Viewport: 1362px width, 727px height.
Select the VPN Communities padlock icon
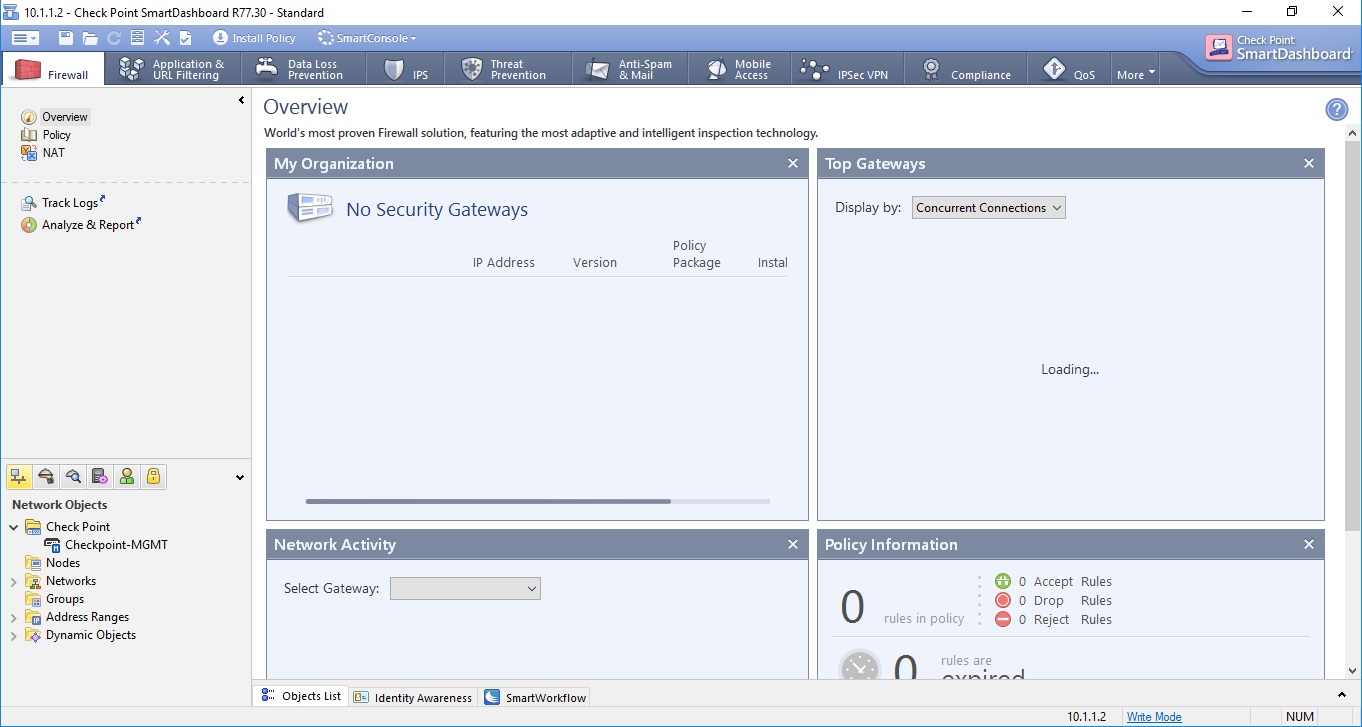coord(153,477)
